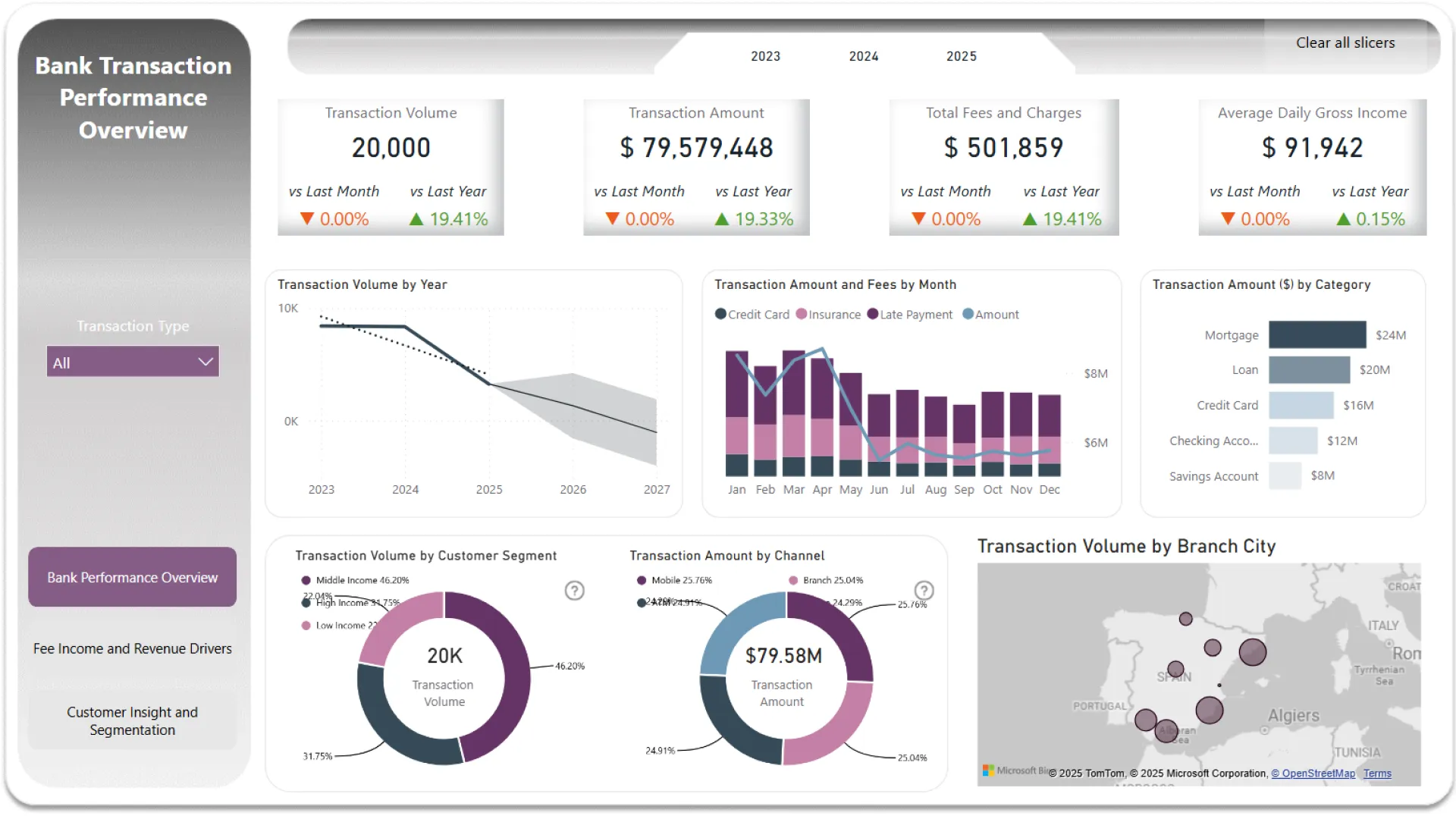Click the Mobile legend dot

coord(642,580)
